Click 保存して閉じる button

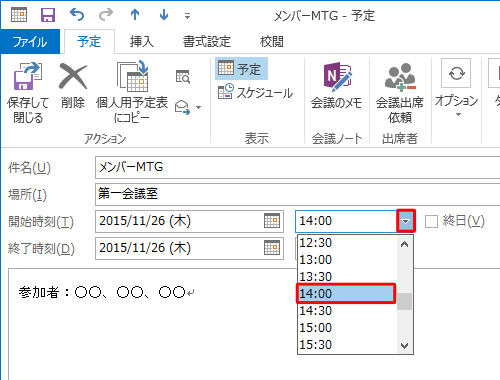(28, 93)
